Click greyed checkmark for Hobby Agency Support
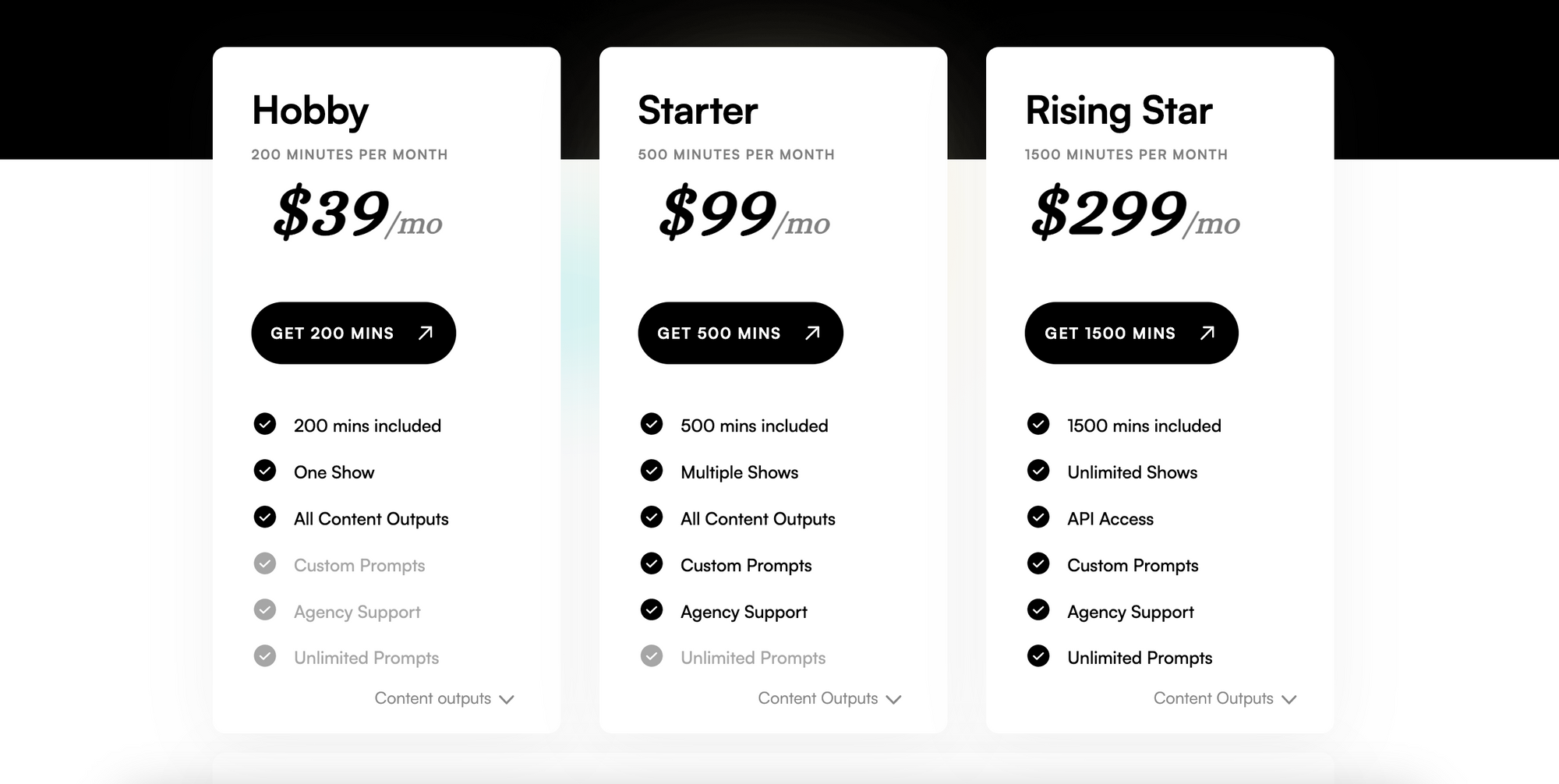Viewport: 1559px width, 784px height. coord(265,609)
